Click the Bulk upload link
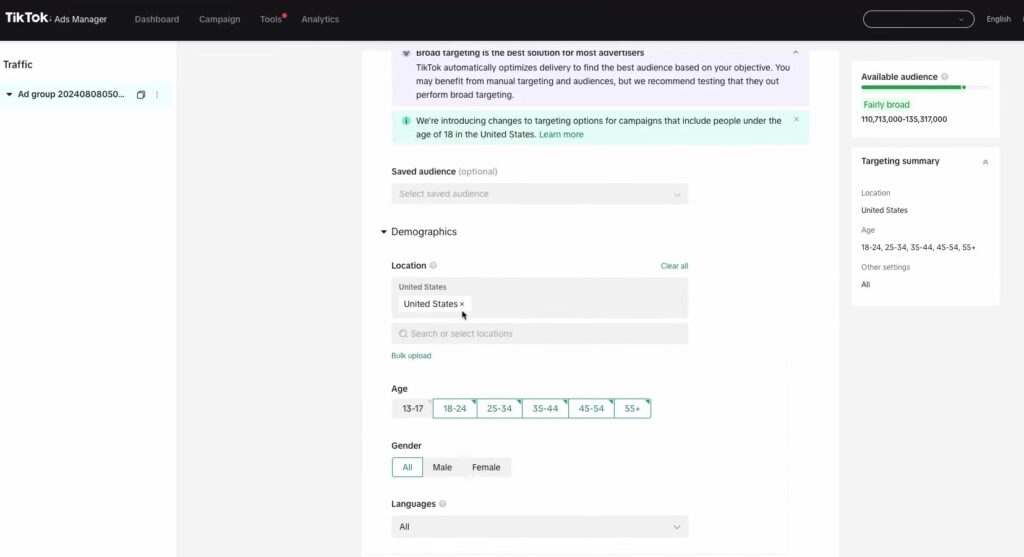The image size is (1024, 557). click(411, 356)
